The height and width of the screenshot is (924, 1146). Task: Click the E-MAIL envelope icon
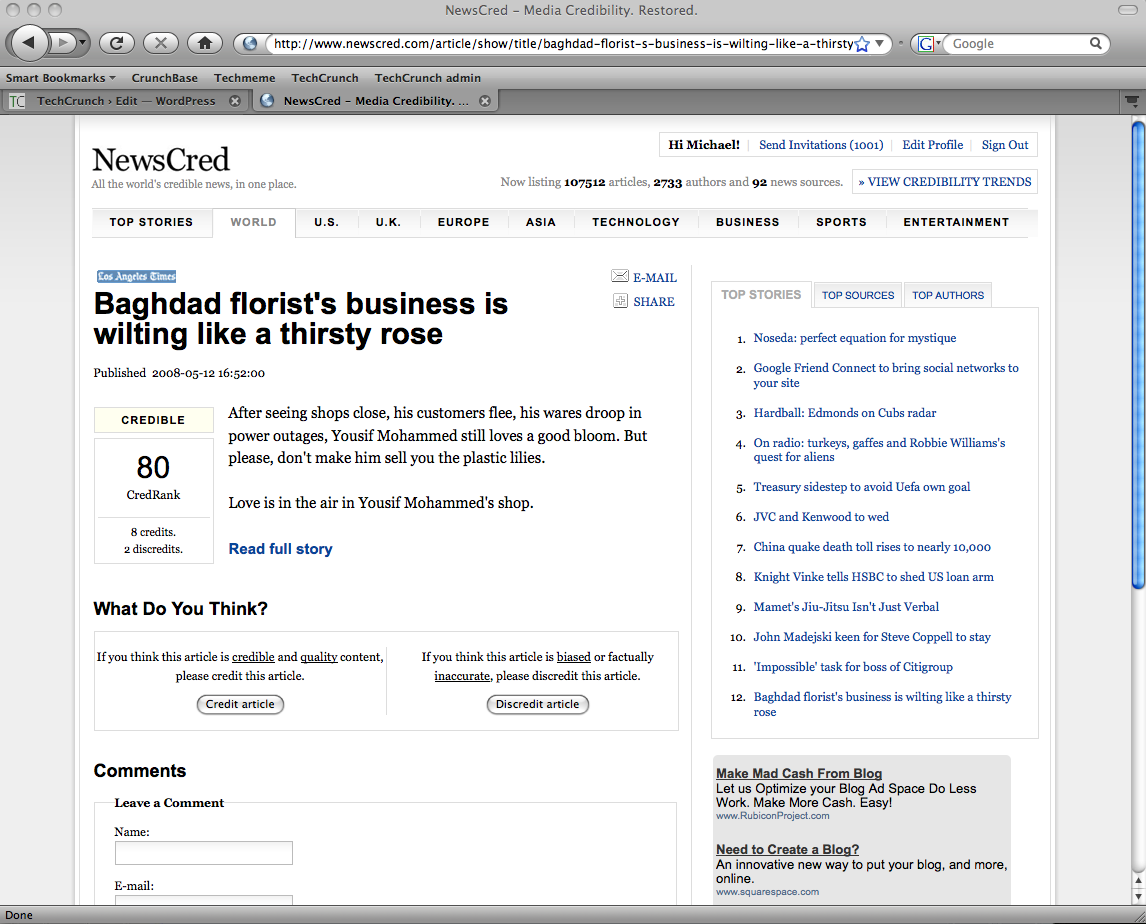click(x=620, y=277)
